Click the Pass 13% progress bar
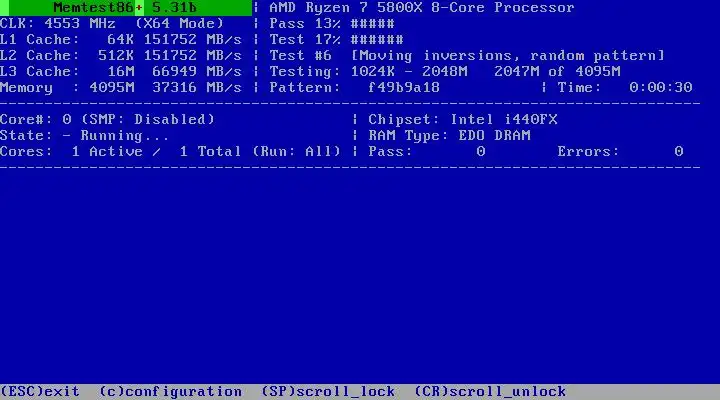Screen dimensions: 720x400 (x=332, y=23)
